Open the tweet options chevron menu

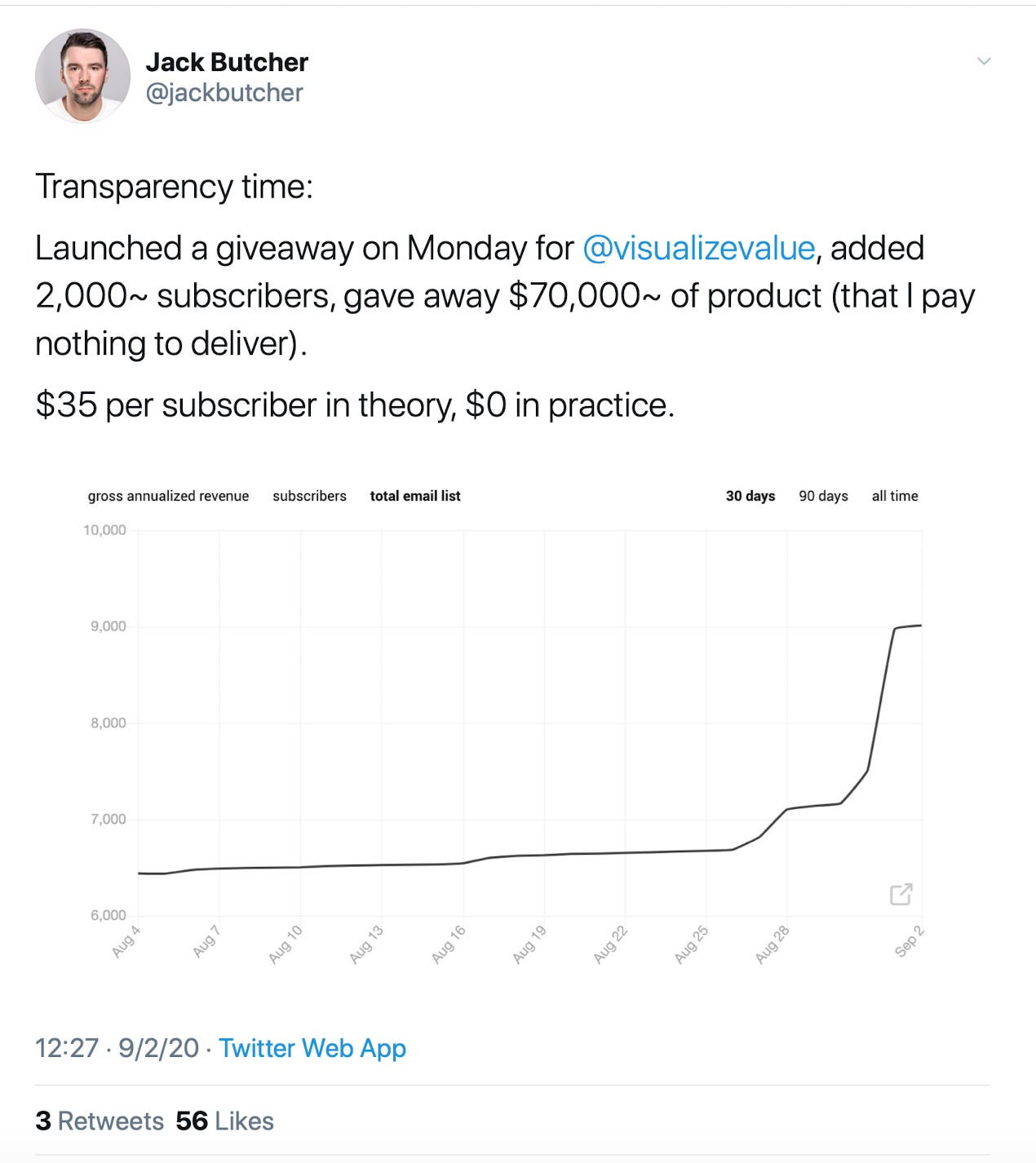(984, 61)
